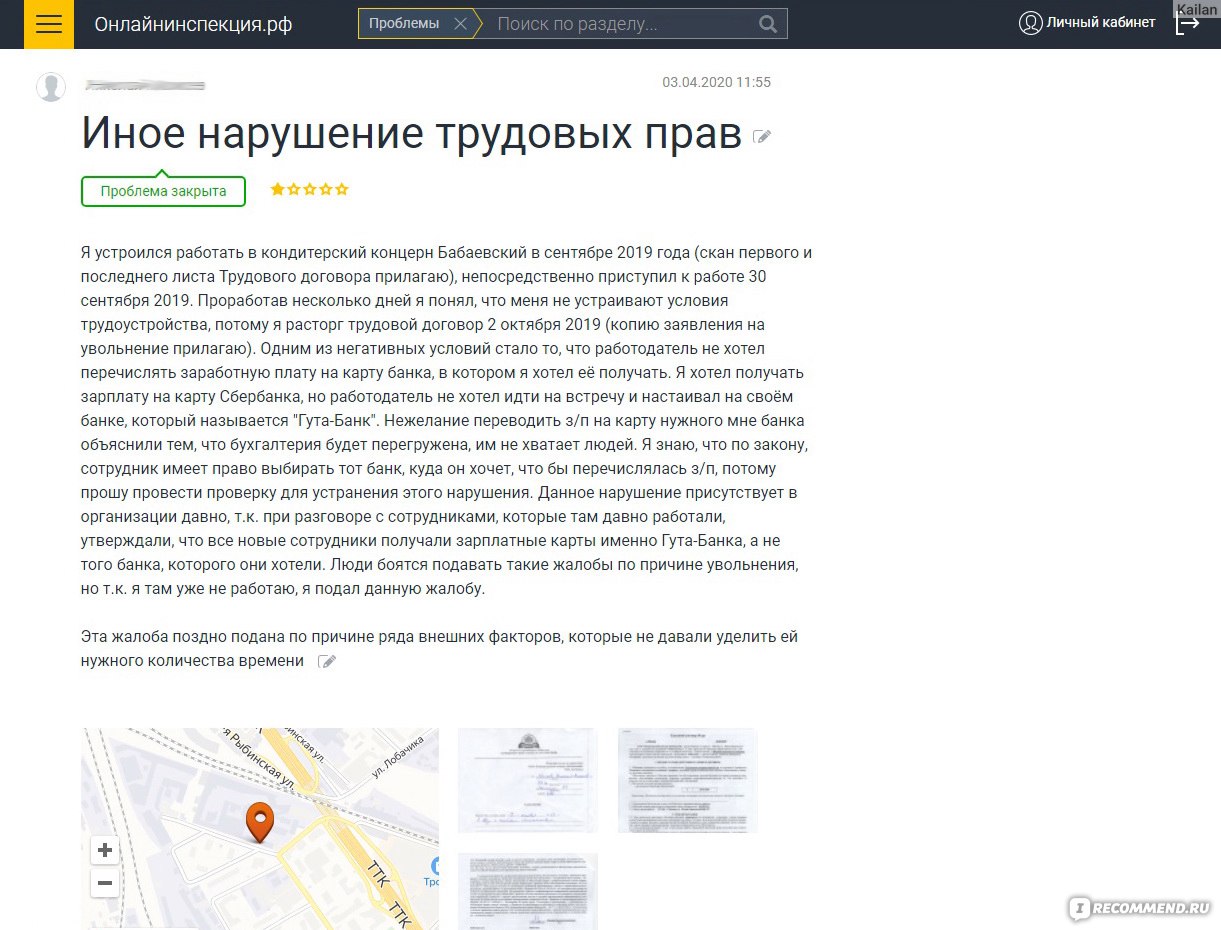Click the orange map location pin

click(260, 822)
